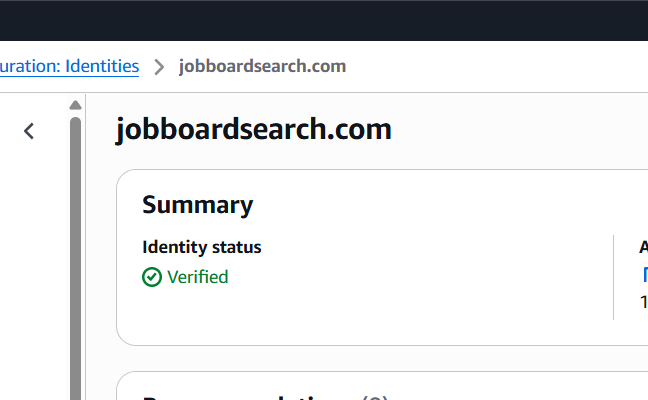Image resolution: width=648 pixels, height=400 pixels.
Task: Click jobboardsearch.com in the breadcrumb
Action: coord(262,67)
